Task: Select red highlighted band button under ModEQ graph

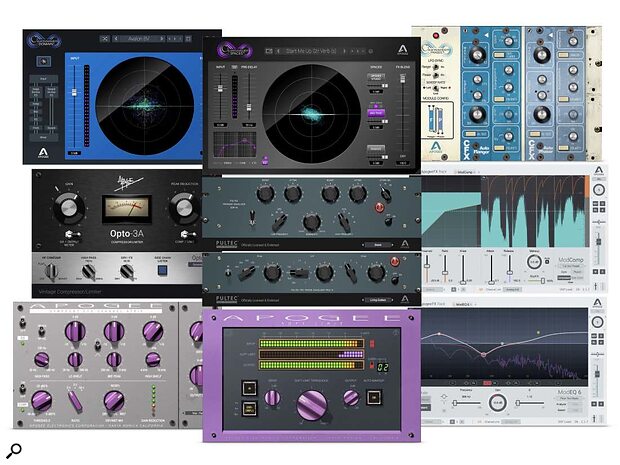Action: pyautogui.click(x=487, y=383)
